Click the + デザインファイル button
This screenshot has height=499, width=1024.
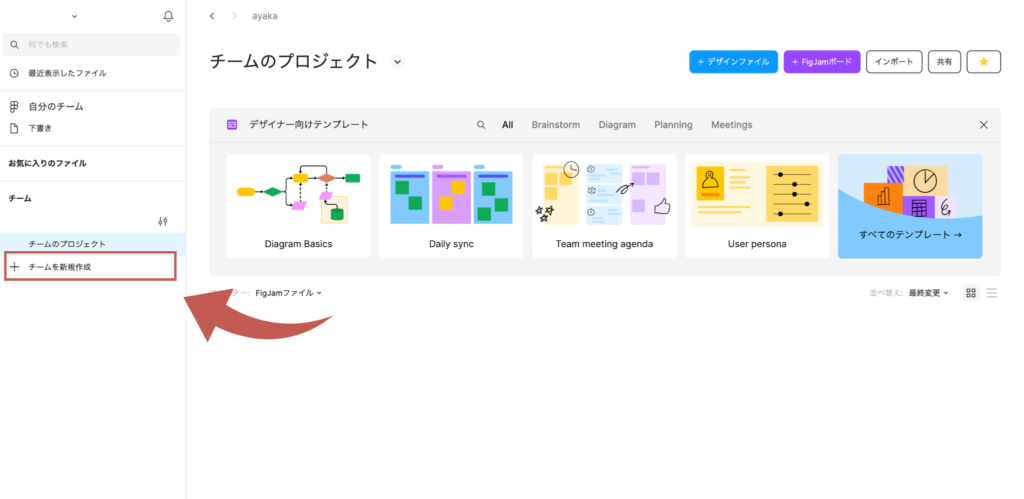tap(733, 62)
